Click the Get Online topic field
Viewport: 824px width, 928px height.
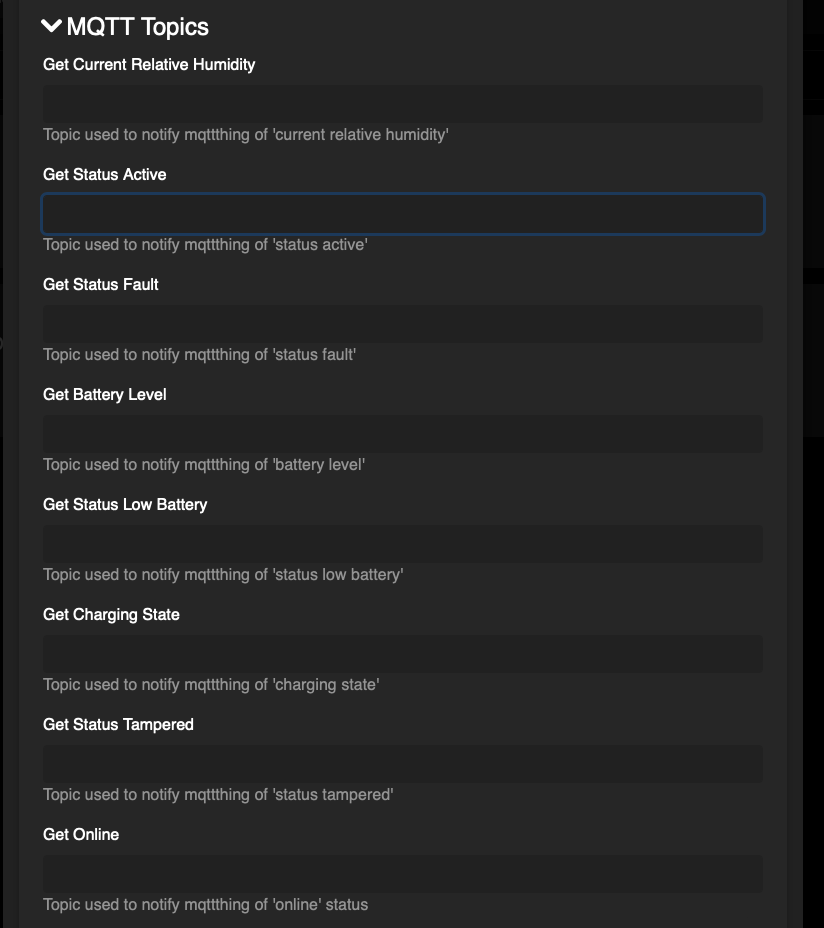tap(402, 874)
